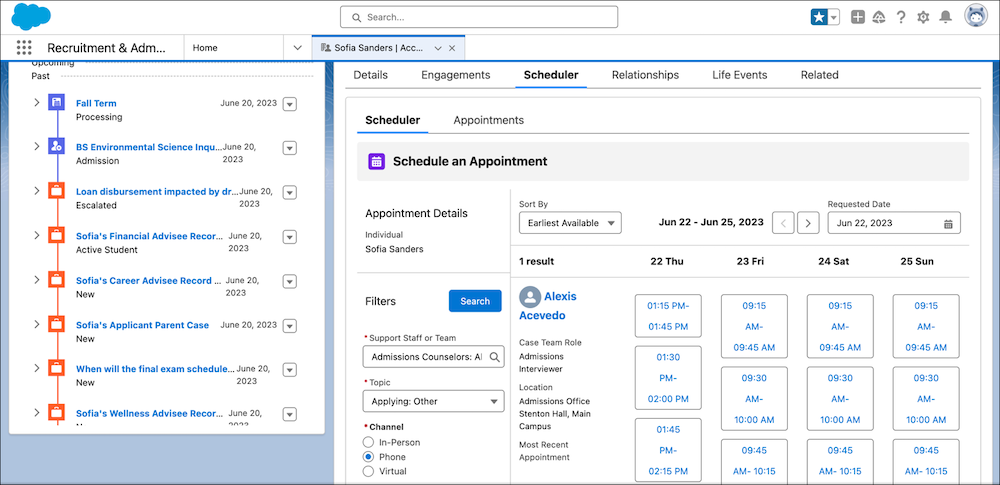Click the global Search field
This screenshot has height=485, width=1000.
[479, 17]
